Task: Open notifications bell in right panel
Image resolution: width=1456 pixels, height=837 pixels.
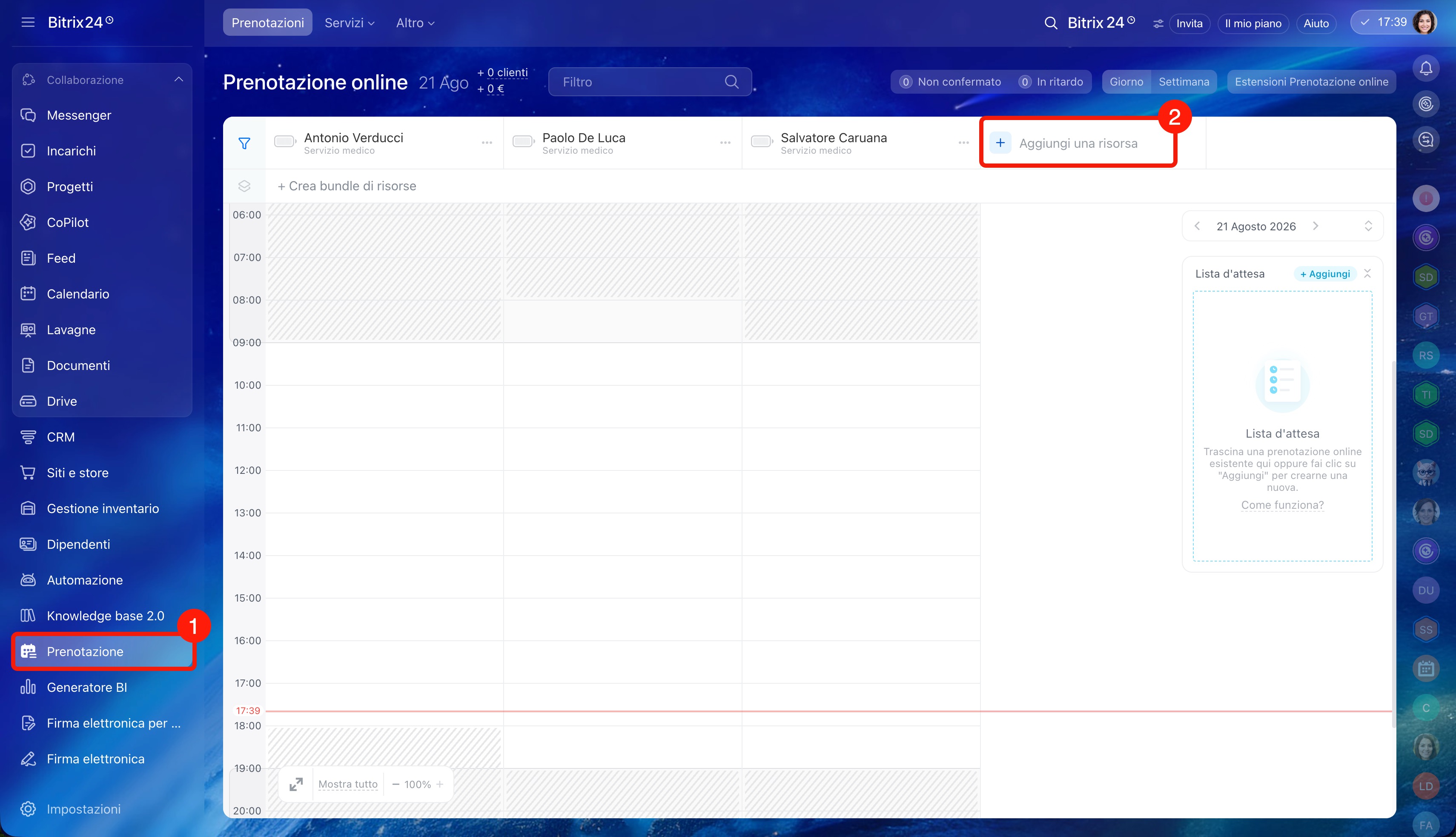Action: point(1425,69)
